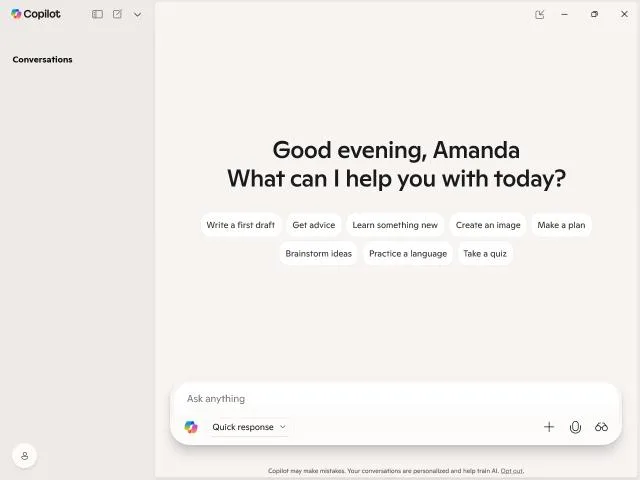Focus the Ask anything input field
Image resolution: width=640 pixels, height=480 pixels.
tap(395, 399)
